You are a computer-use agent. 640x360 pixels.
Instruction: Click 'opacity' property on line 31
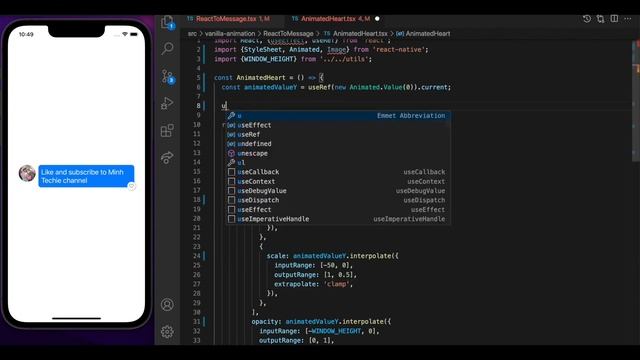coord(265,322)
